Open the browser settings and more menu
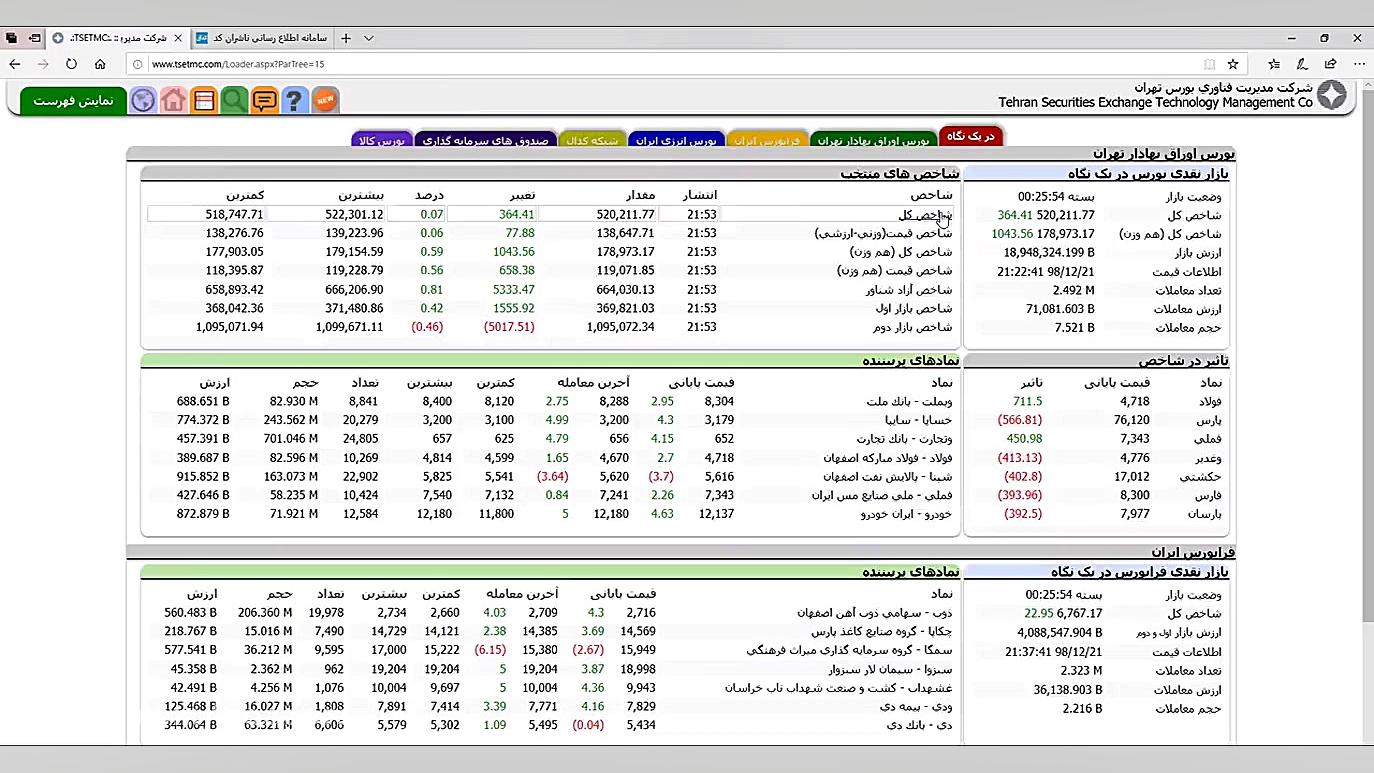 tap(1359, 64)
